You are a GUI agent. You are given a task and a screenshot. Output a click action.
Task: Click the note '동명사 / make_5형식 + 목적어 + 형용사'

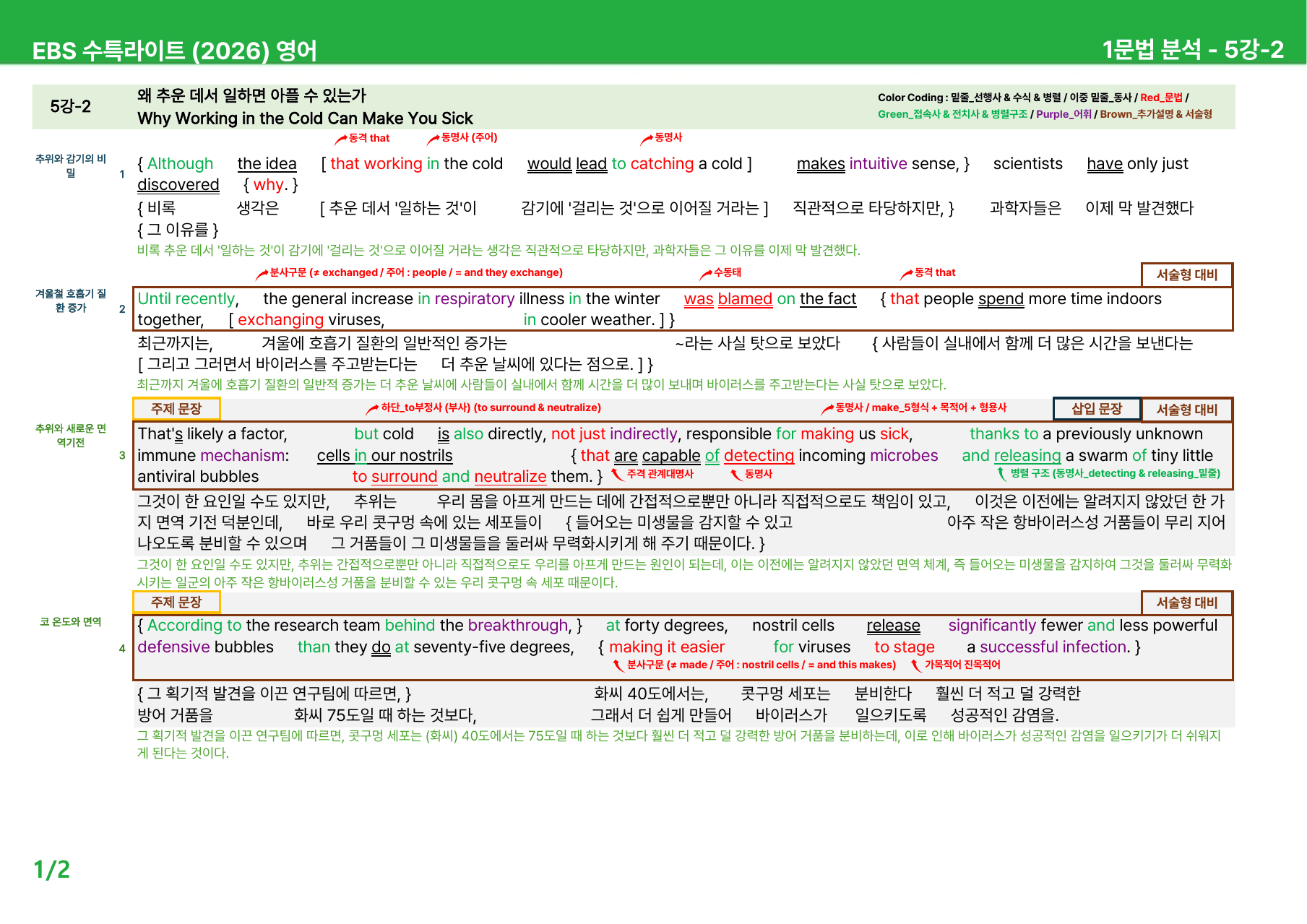click(x=920, y=407)
